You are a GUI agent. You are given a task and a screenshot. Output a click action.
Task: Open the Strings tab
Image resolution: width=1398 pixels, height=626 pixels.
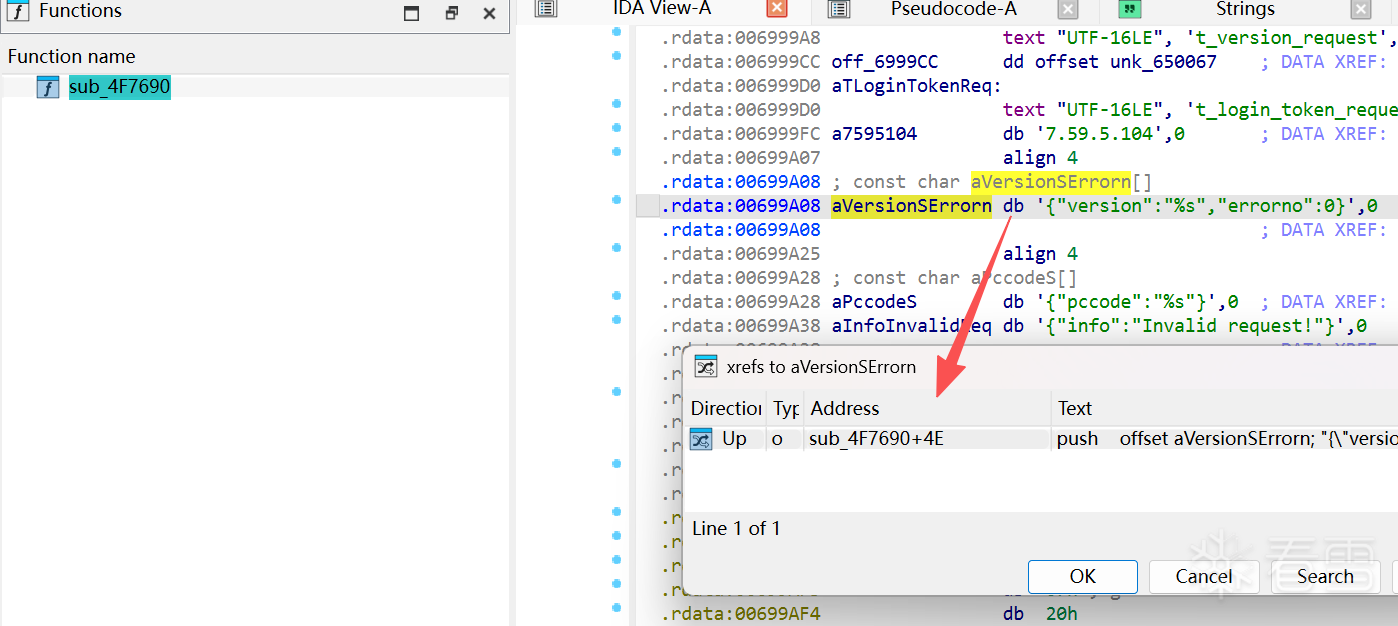click(1245, 9)
